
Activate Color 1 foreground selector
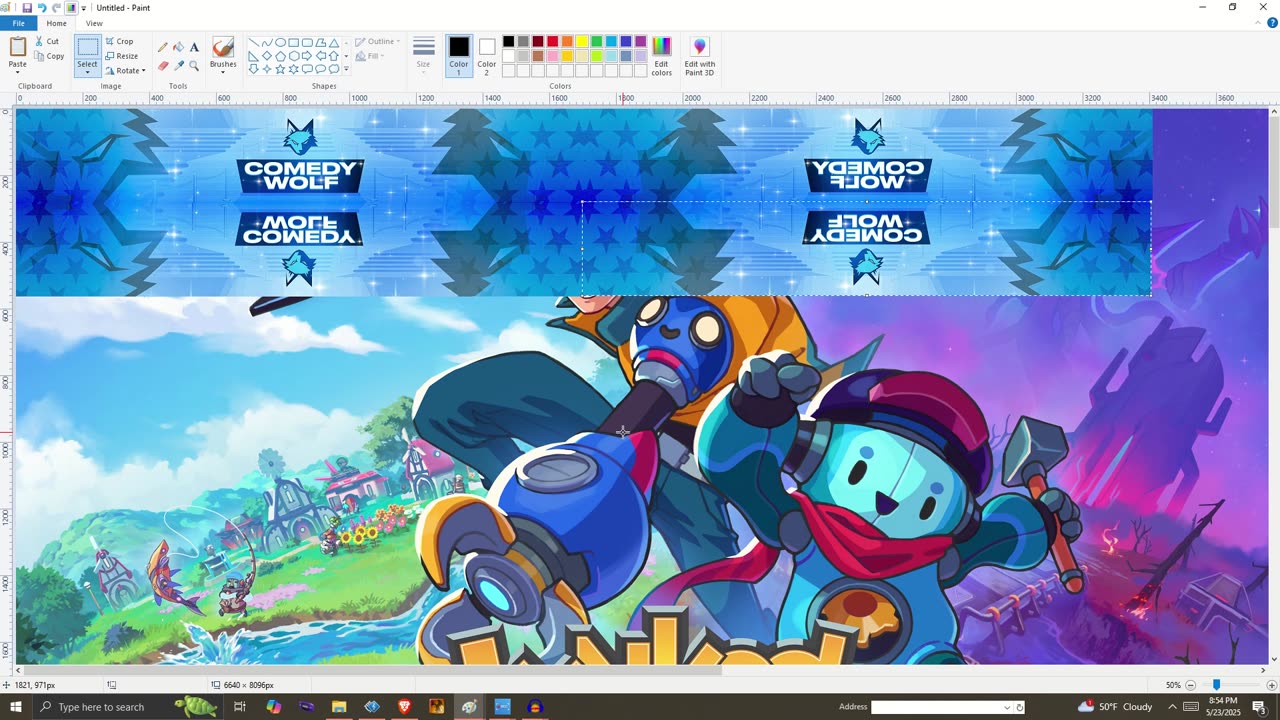459,56
